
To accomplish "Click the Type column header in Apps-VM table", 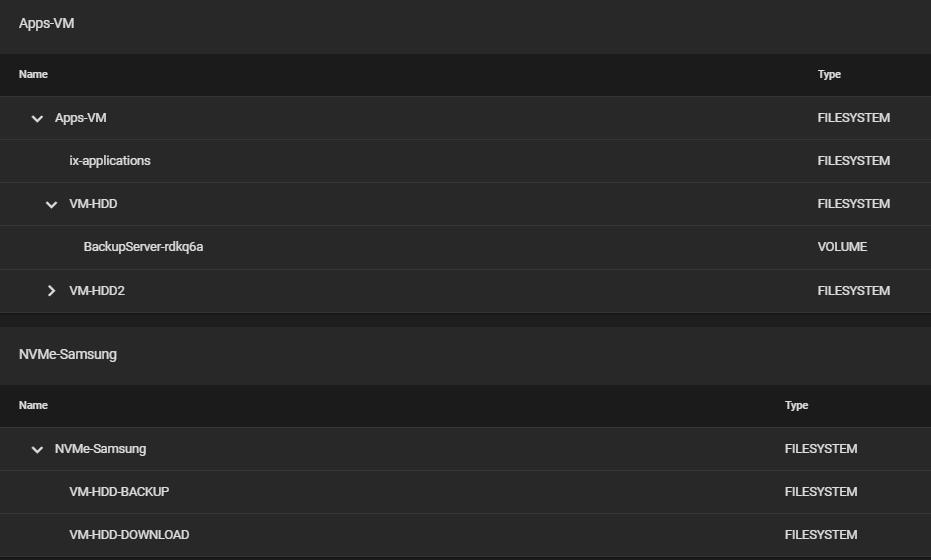I will coord(829,74).
